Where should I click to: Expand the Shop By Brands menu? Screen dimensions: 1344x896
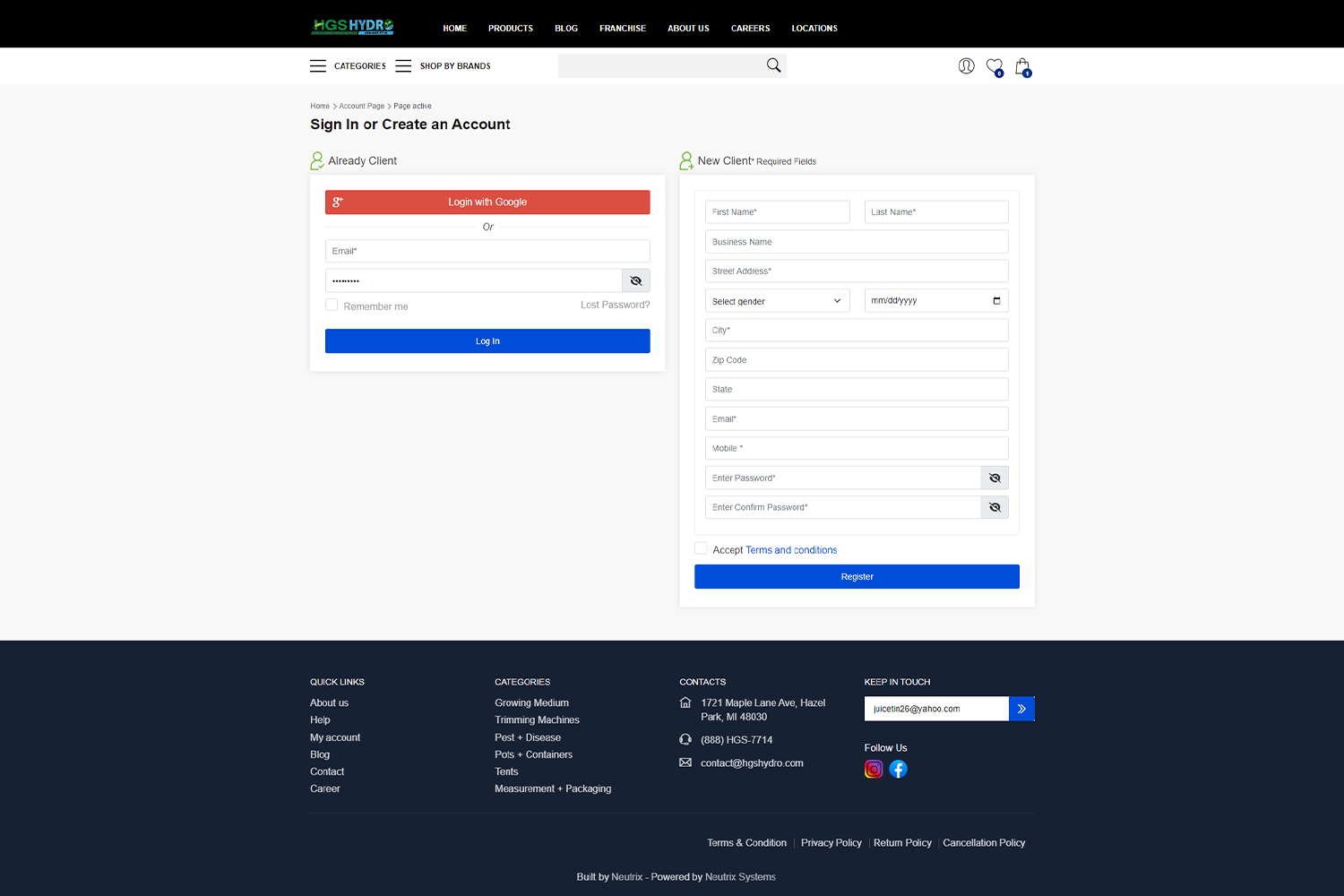pyautogui.click(x=403, y=65)
